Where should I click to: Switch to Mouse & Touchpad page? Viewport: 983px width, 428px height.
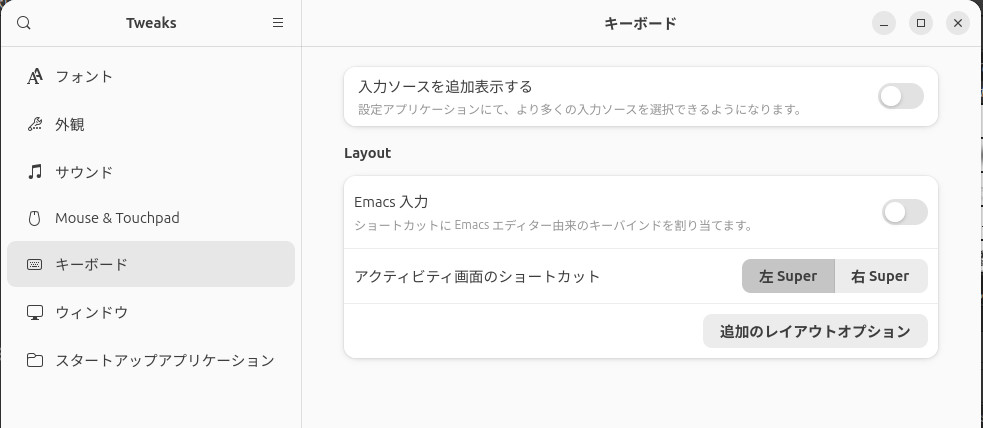click(117, 218)
